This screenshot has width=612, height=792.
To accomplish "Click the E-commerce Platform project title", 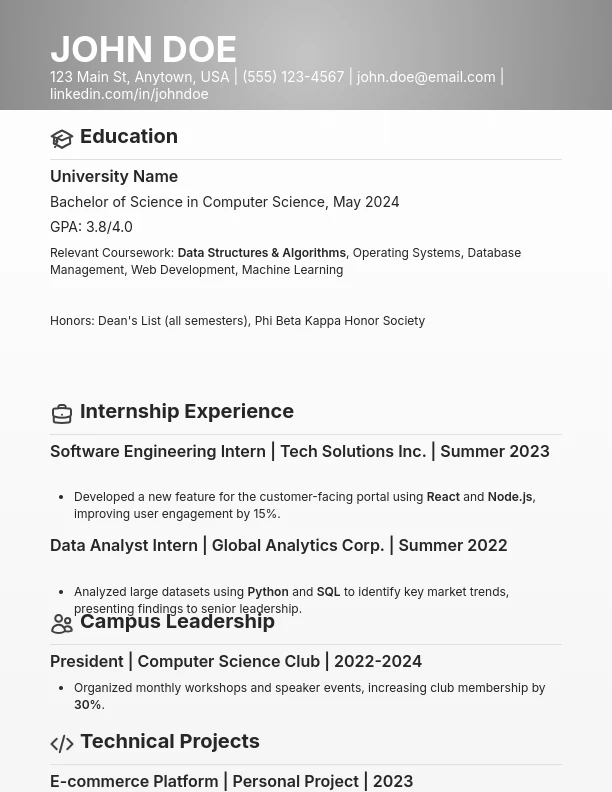I will pyautogui.click(x=231, y=781).
